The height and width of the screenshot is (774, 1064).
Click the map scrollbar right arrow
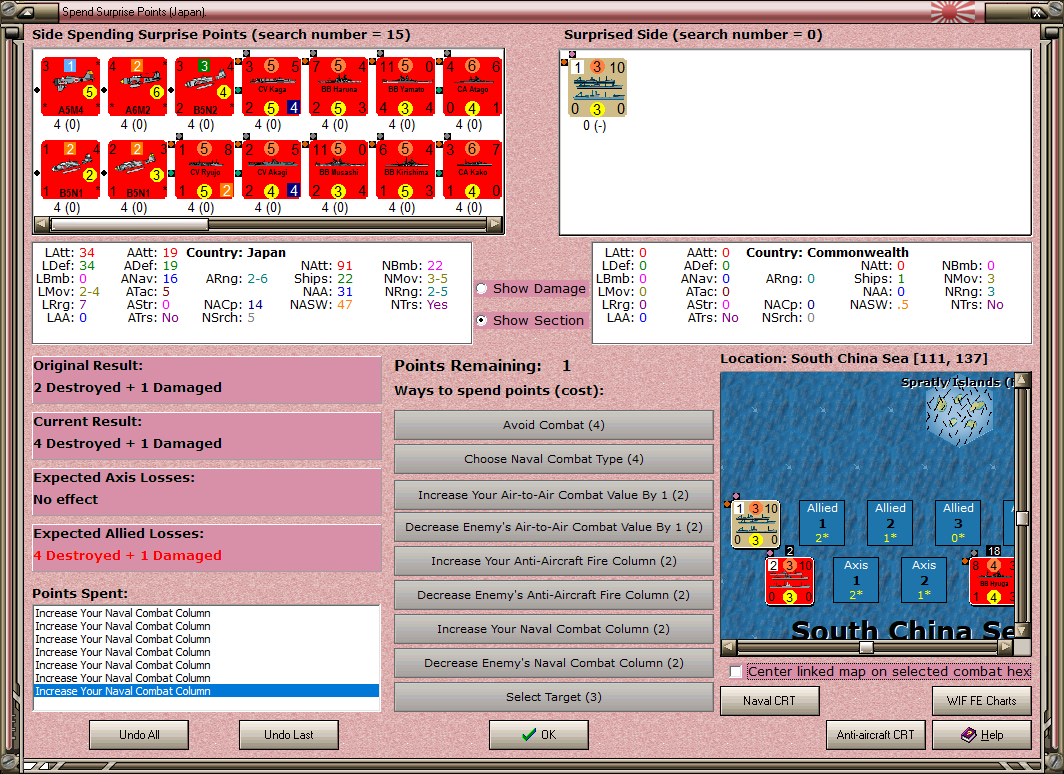pos(1006,647)
